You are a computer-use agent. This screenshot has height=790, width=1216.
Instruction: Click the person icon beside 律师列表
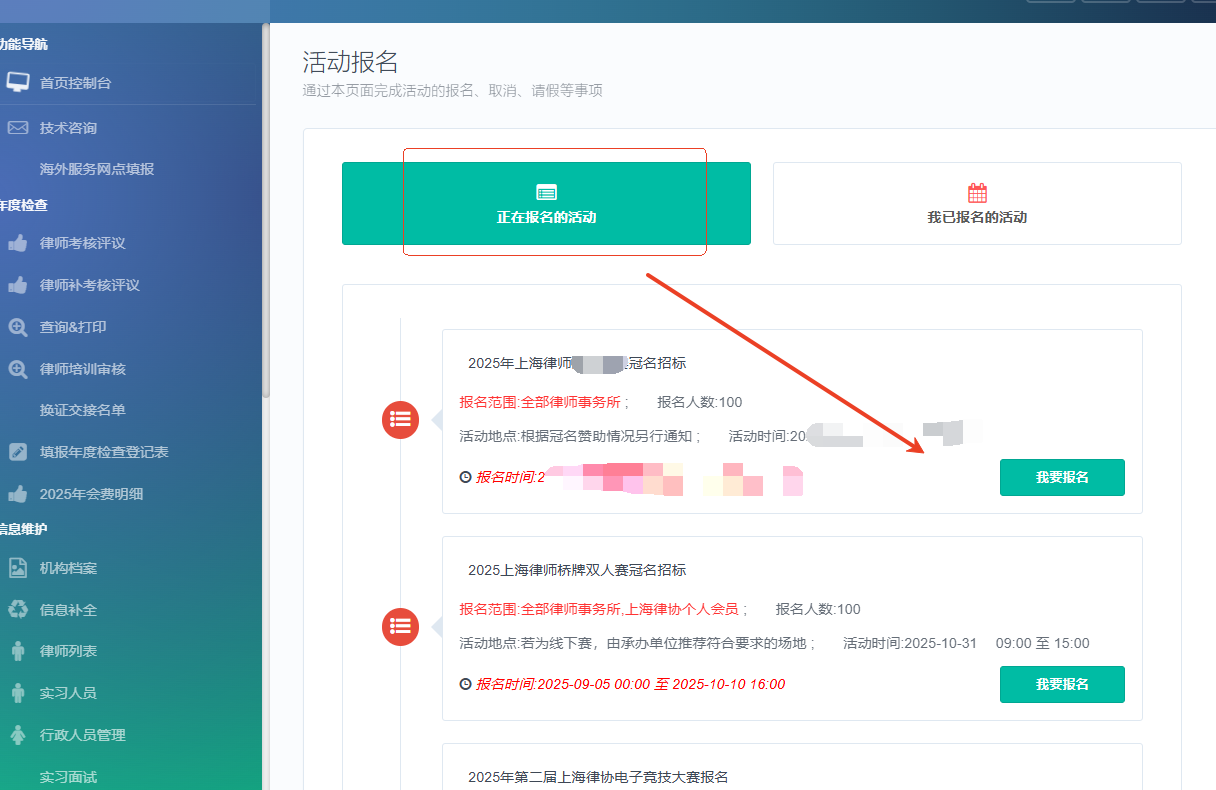(18, 652)
